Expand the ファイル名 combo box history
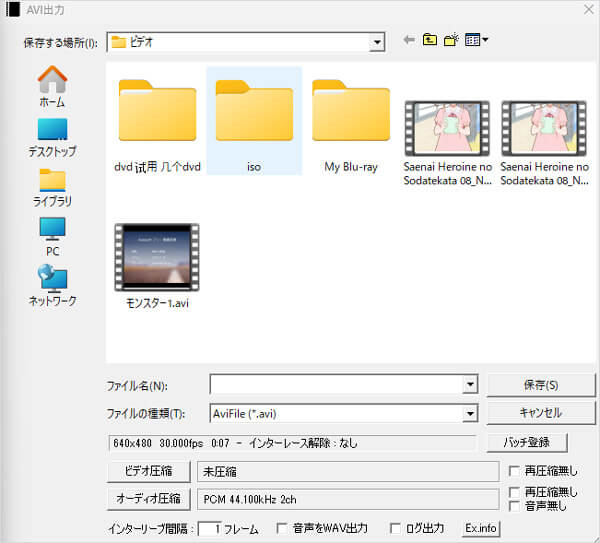The image size is (600, 543). [x=470, y=385]
